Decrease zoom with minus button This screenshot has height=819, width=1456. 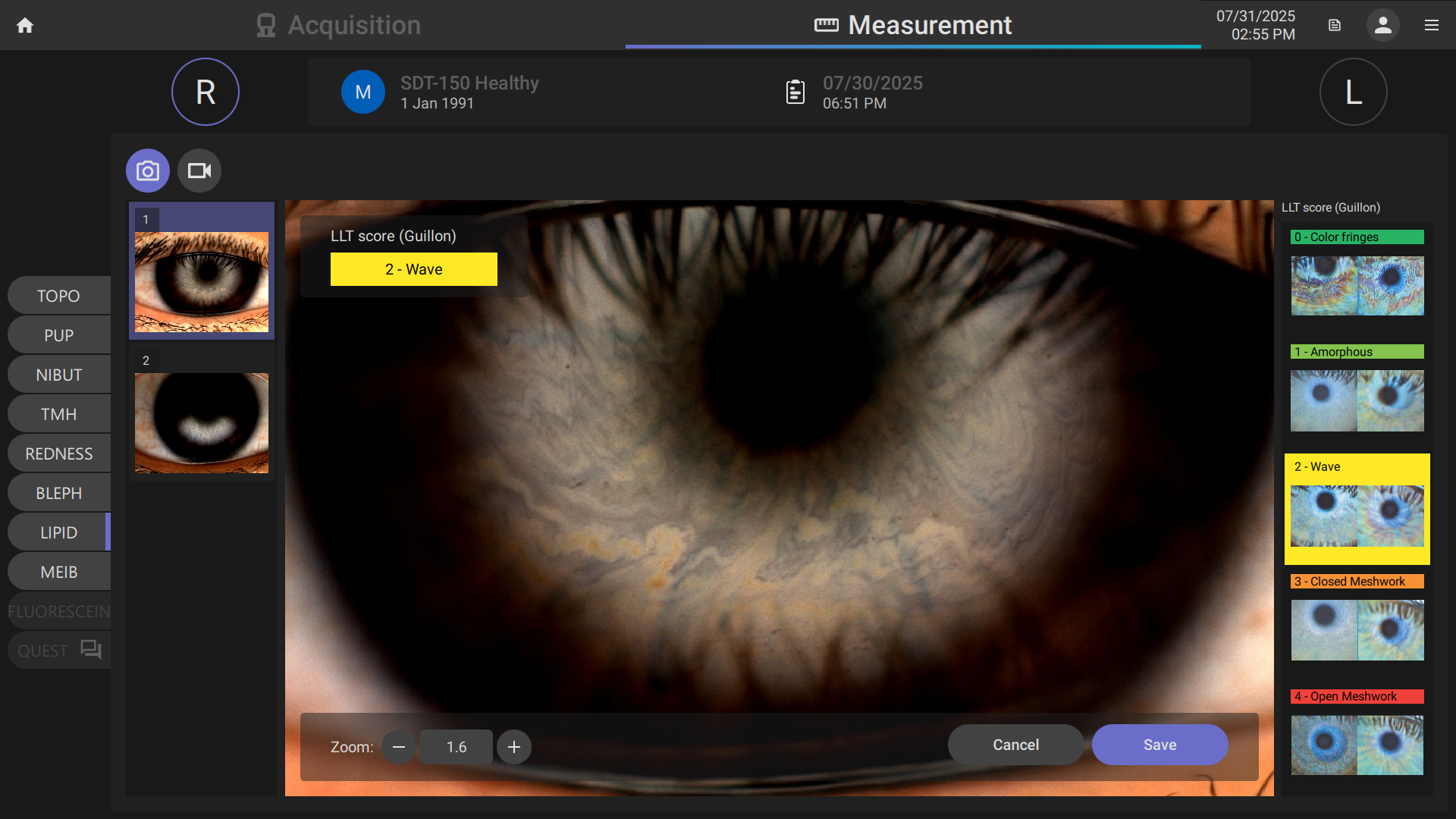(399, 747)
